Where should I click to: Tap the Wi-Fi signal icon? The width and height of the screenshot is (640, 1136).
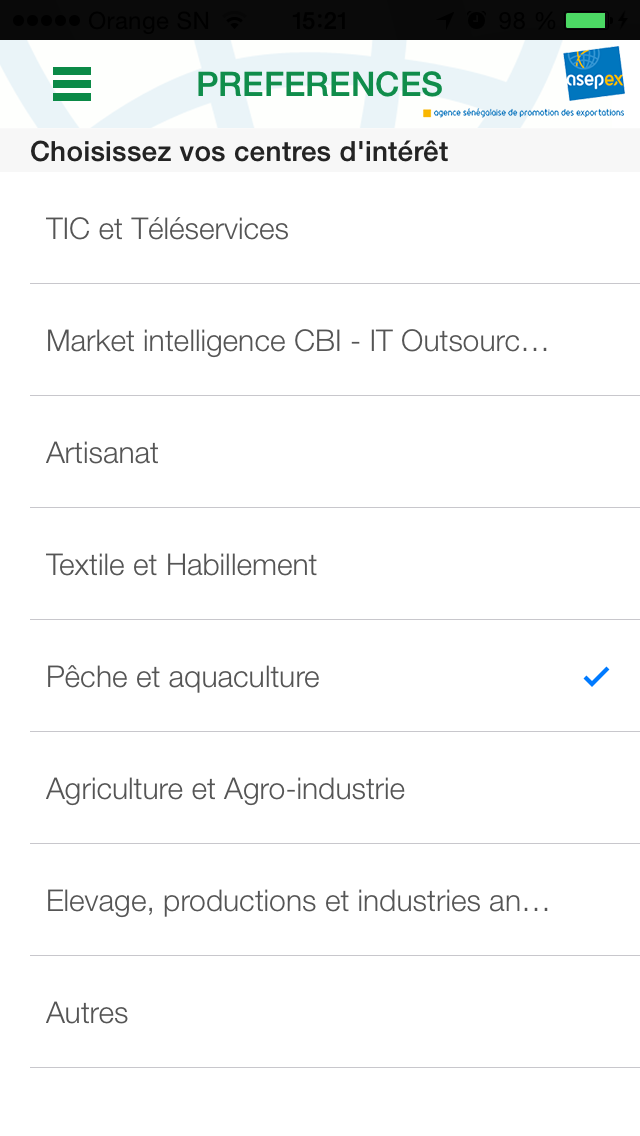point(234,20)
